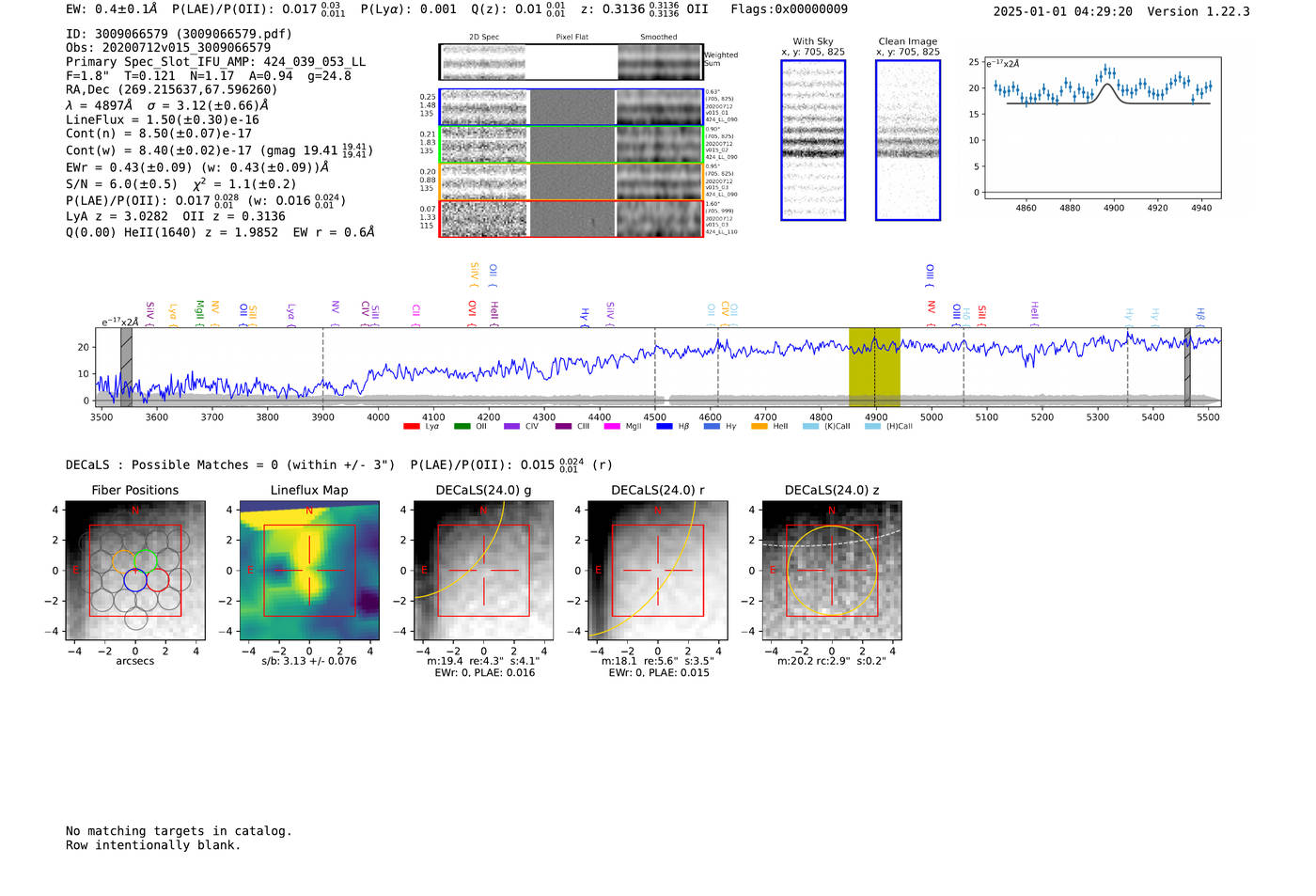The height and width of the screenshot is (896, 1316).
Task: Click the timestamp 2025-01-01 04:29:20
Action: (1062, 11)
